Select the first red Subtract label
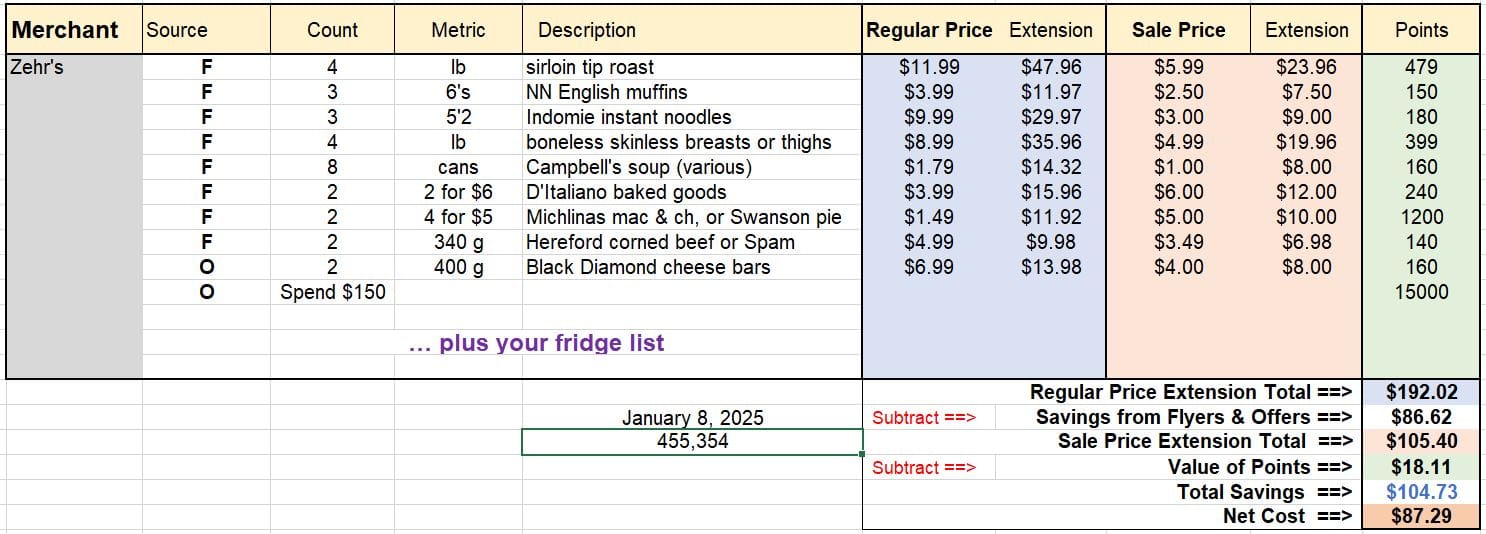1486x534 pixels. click(924, 418)
